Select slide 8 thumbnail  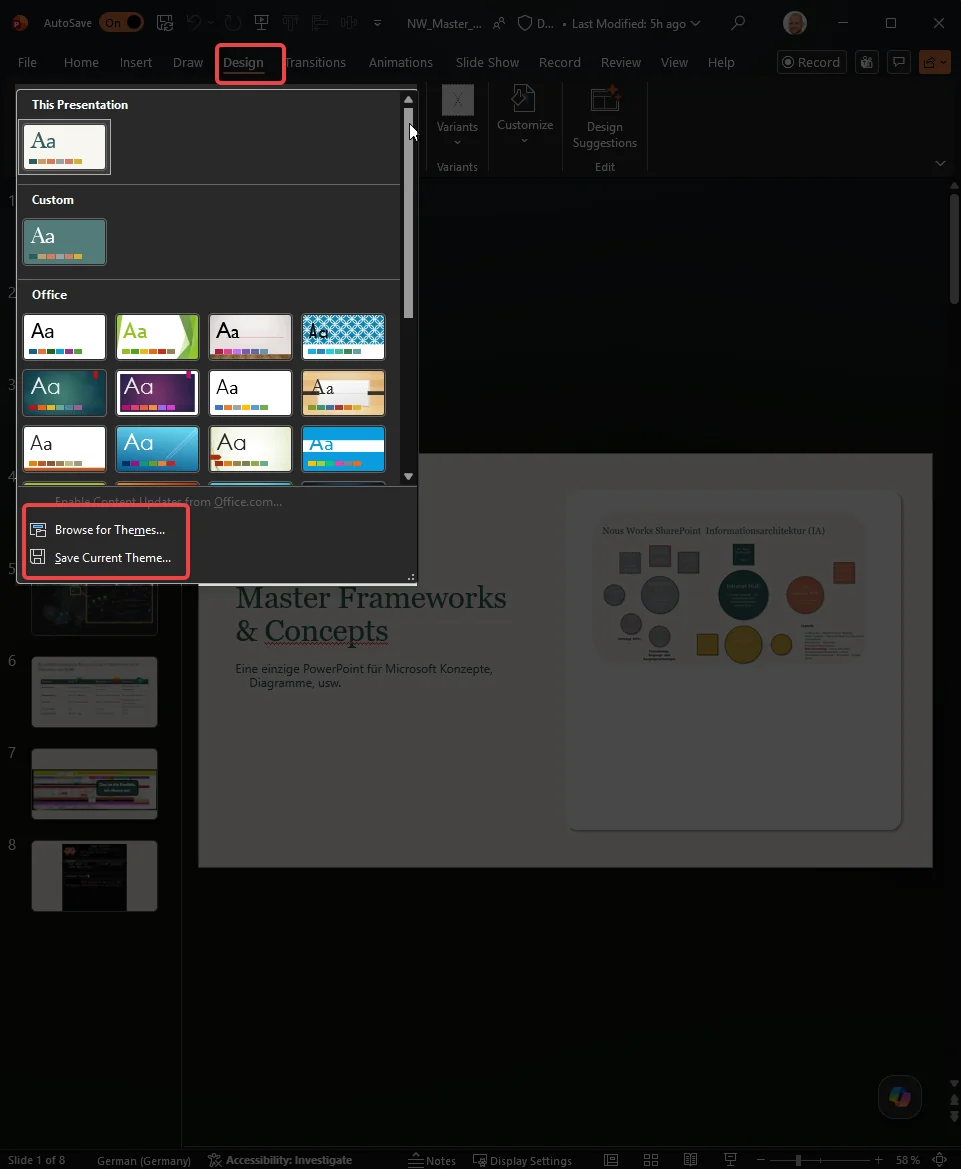pos(95,876)
